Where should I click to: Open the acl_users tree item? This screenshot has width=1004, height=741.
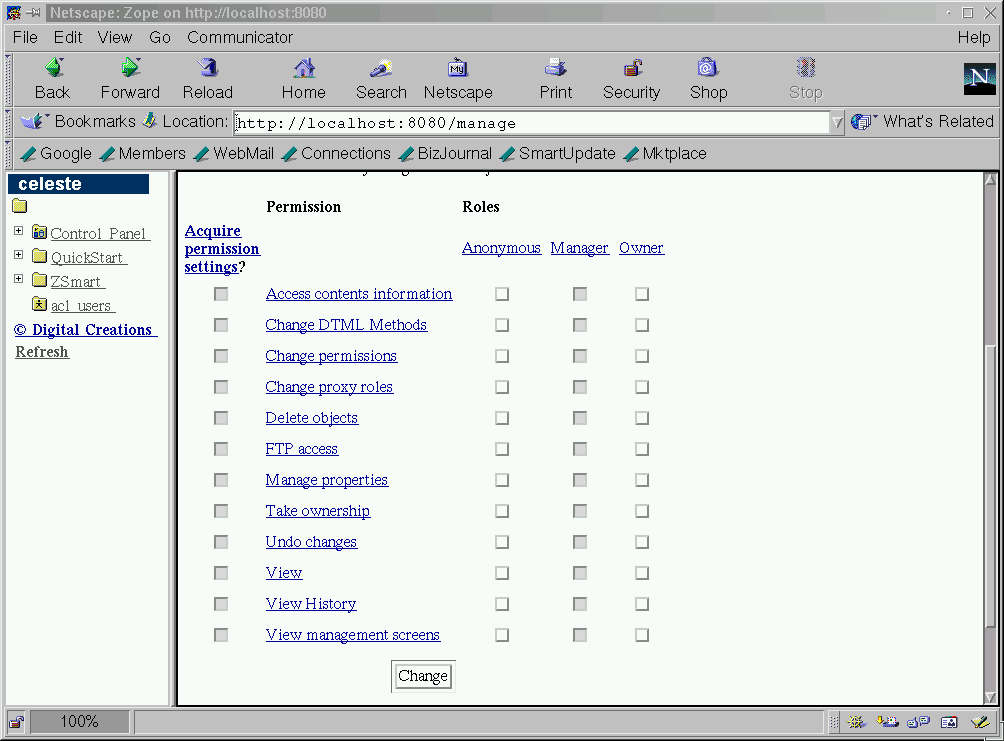[x=83, y=306]
